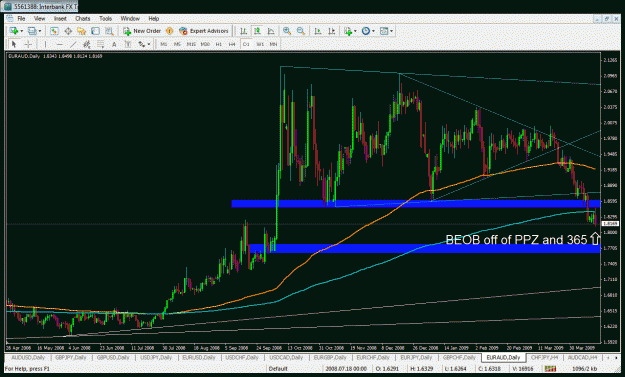Switch to AUDUSD,Daily chart tab

[28, 357]
